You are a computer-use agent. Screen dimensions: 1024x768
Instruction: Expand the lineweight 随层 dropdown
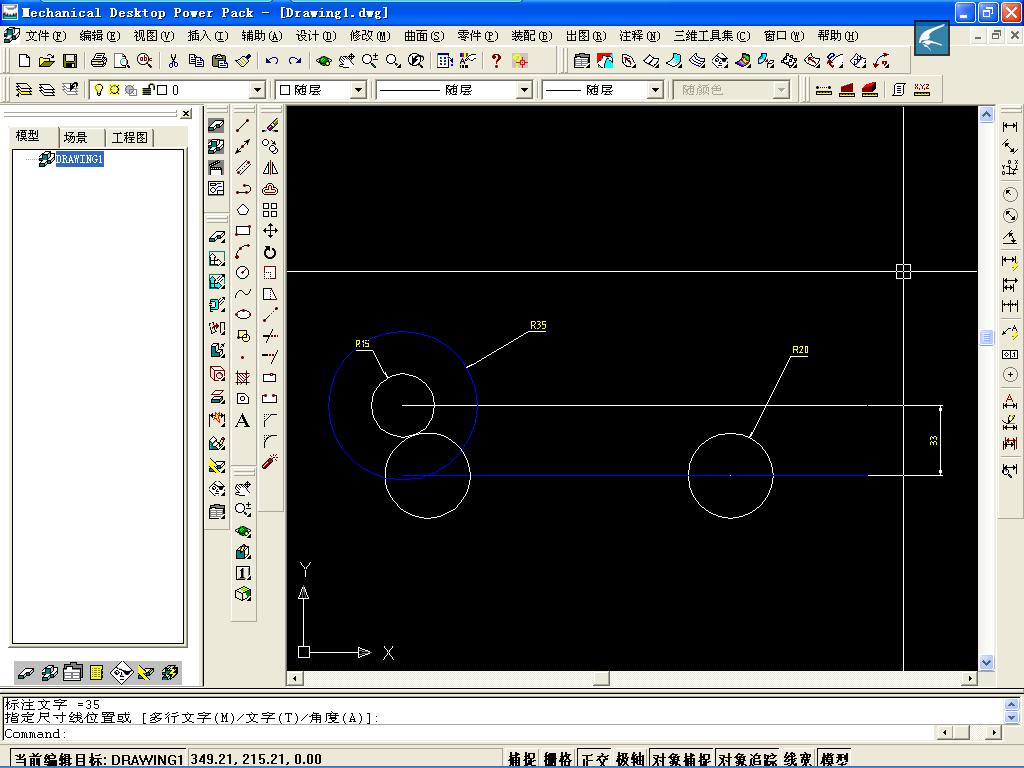pos(655,90)
